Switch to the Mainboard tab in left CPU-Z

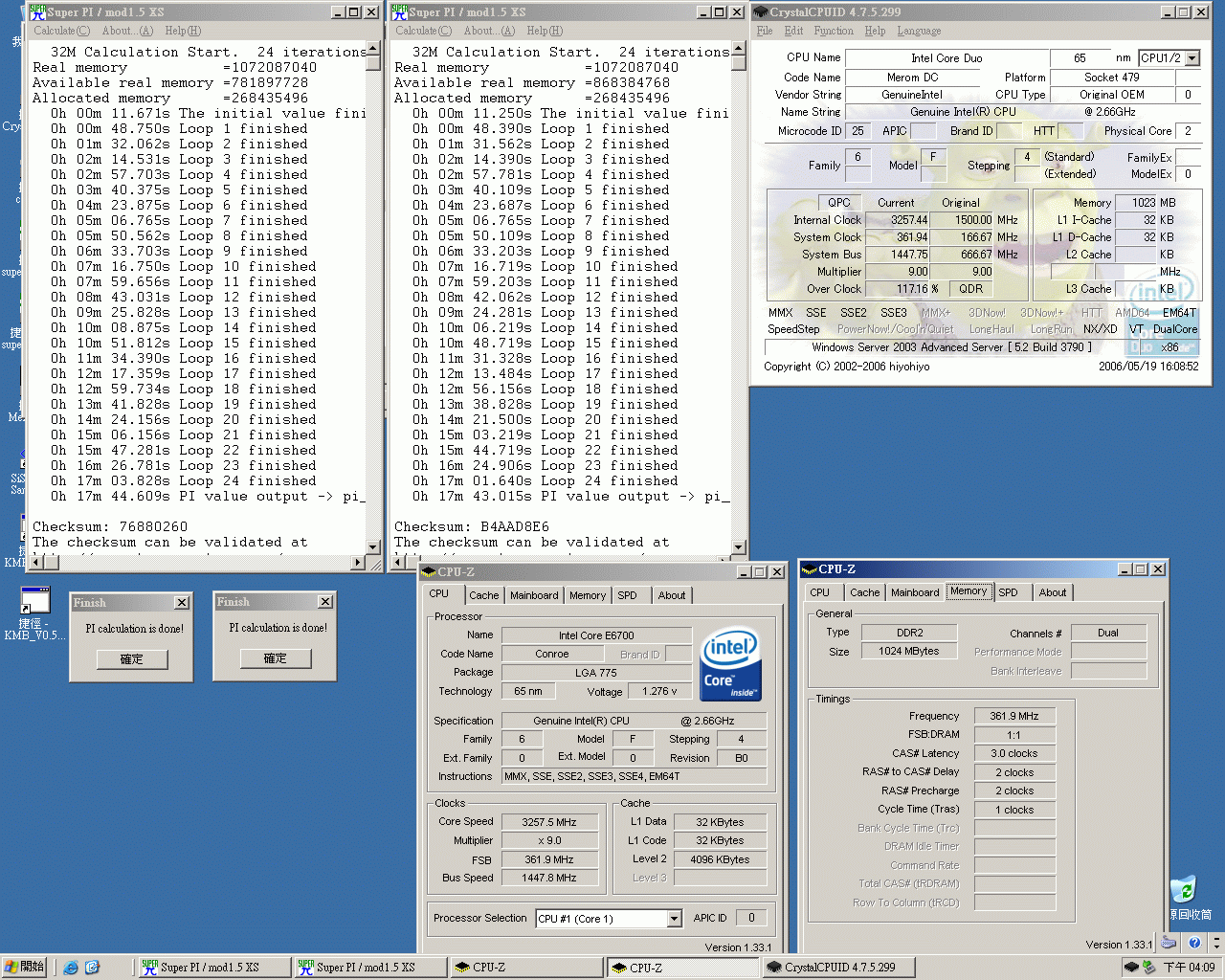[533, 595]
